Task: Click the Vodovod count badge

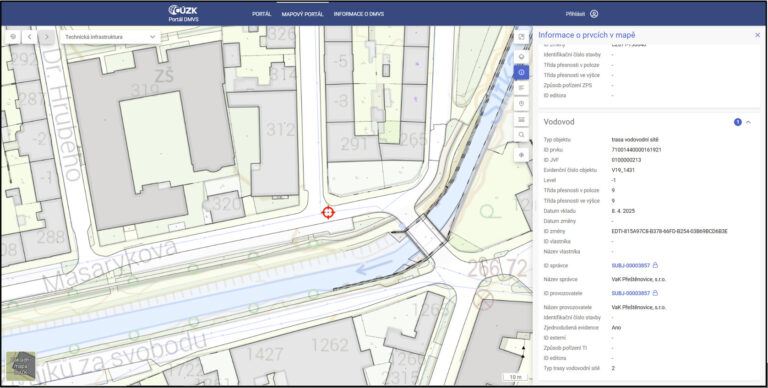Action: pos(738,122)
